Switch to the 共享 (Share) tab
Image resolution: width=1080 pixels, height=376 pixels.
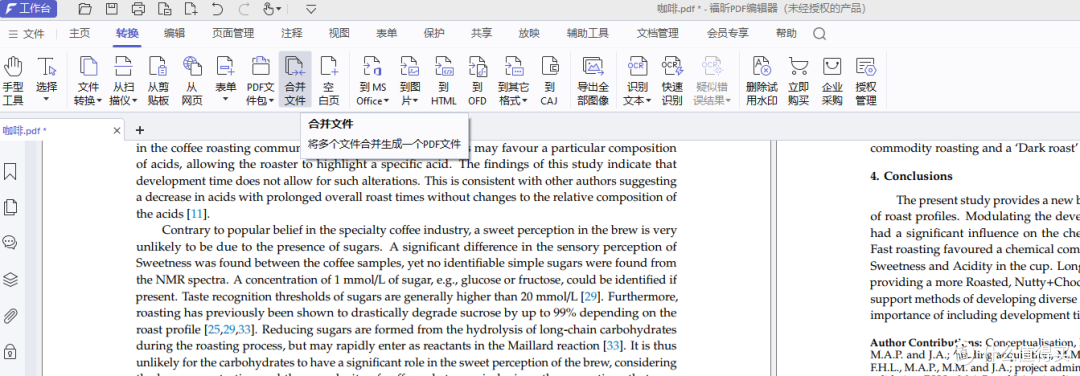481,33
